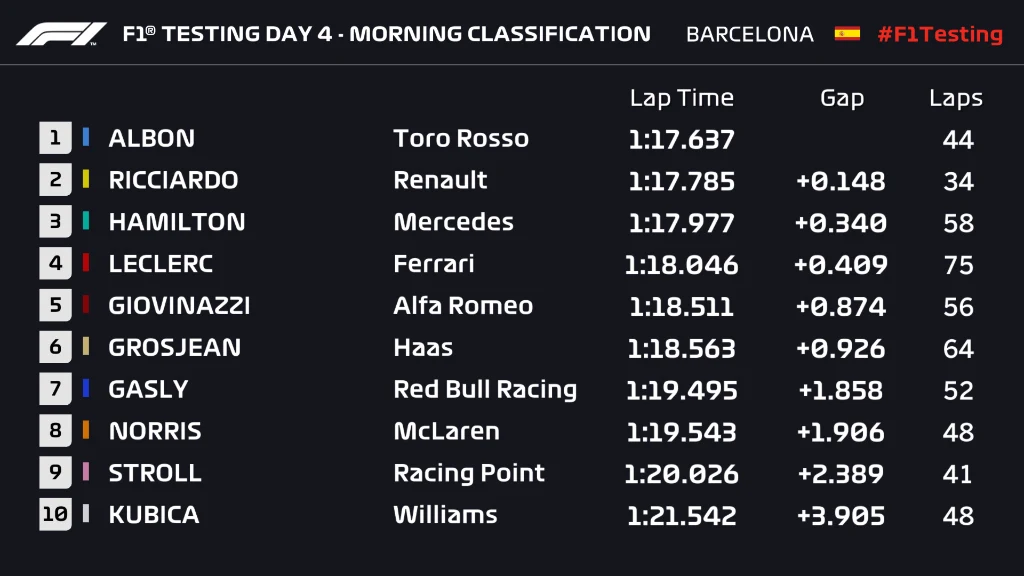The width and height of the screenshot is (1024, 576).
Task: Click the BARCELONA location label
Action: [x=749, y=34]
